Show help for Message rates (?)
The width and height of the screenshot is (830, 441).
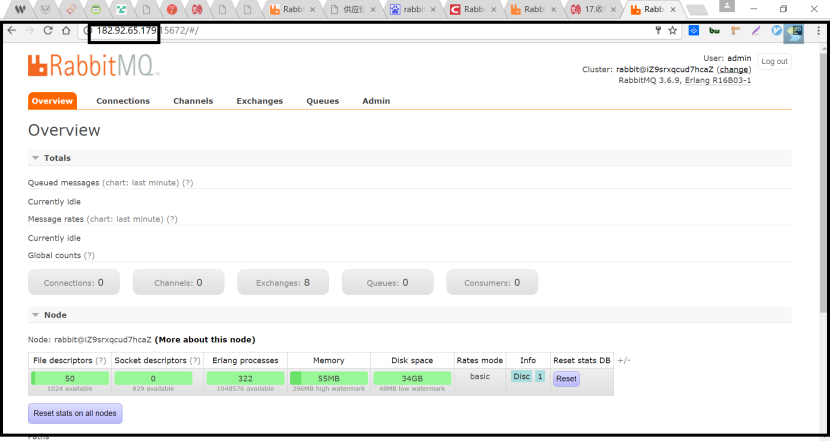click(172, 219)
